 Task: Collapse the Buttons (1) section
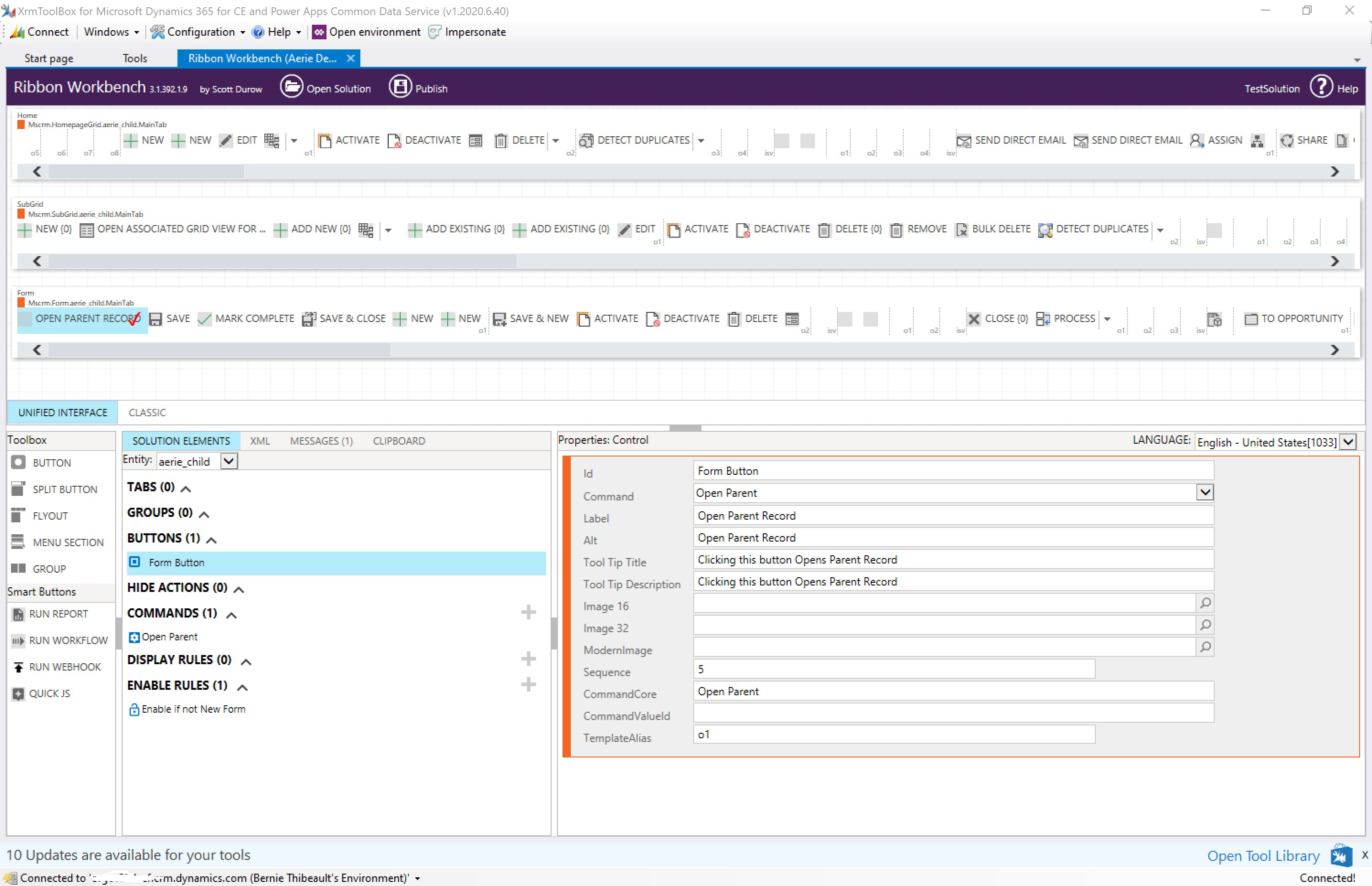211,540
